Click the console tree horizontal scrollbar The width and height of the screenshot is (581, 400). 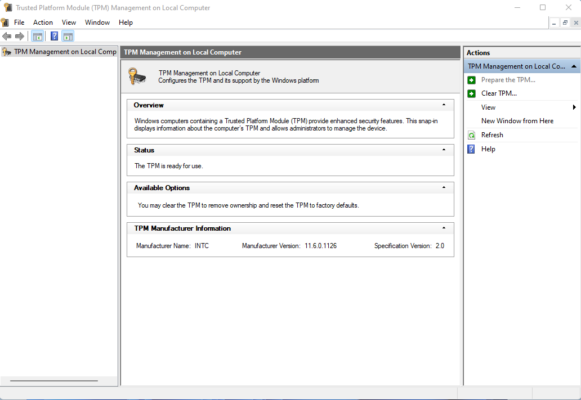tap(54, 380)
